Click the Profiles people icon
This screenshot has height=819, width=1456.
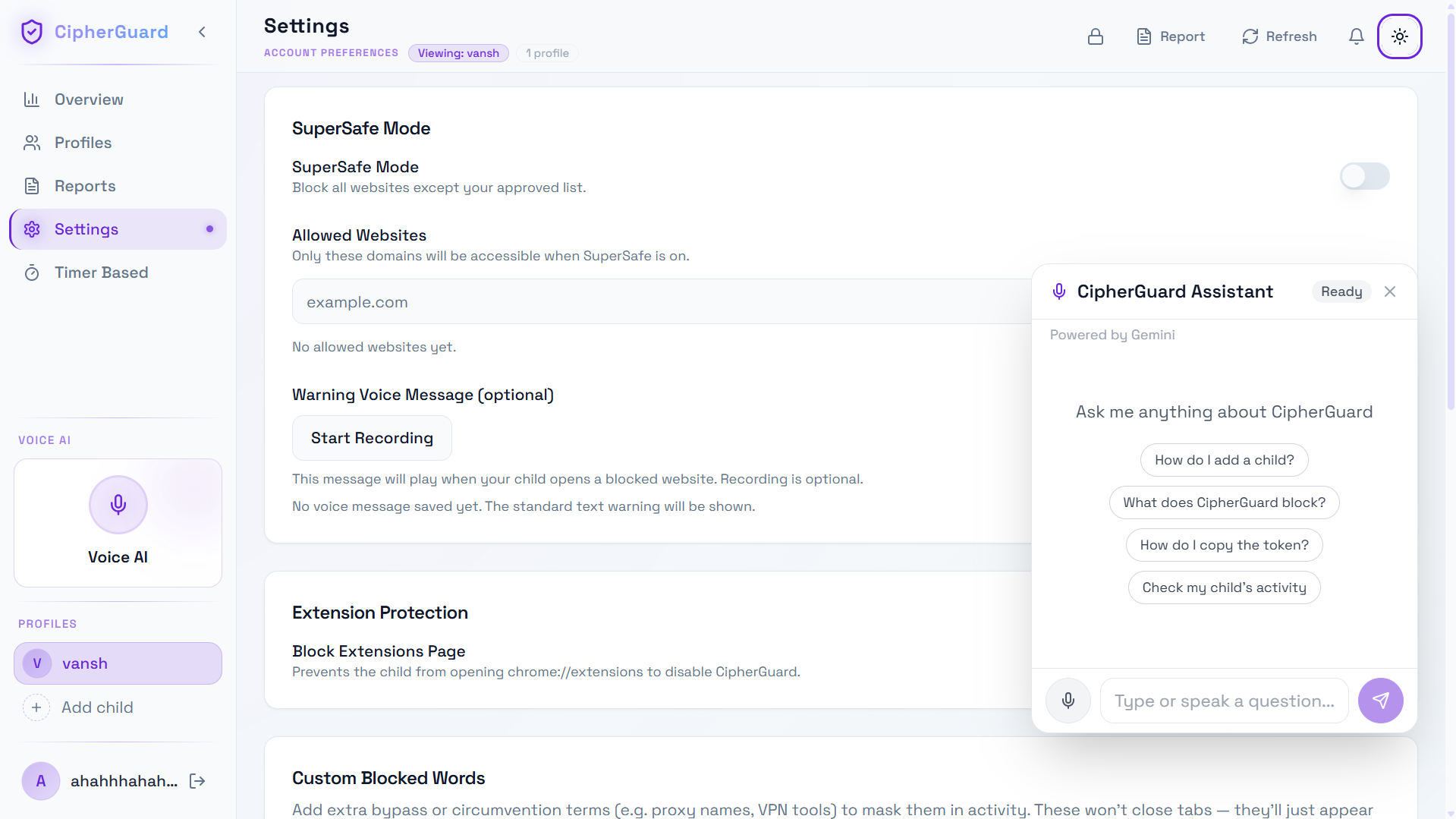click(x=32, y=143)
